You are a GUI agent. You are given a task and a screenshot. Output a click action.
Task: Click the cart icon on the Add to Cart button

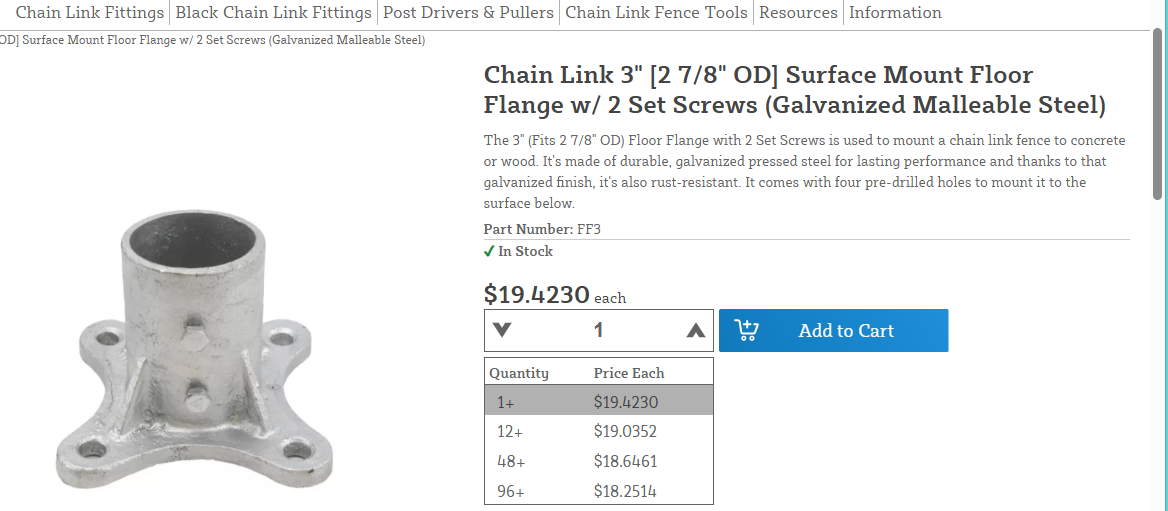[x=746, y=330]
